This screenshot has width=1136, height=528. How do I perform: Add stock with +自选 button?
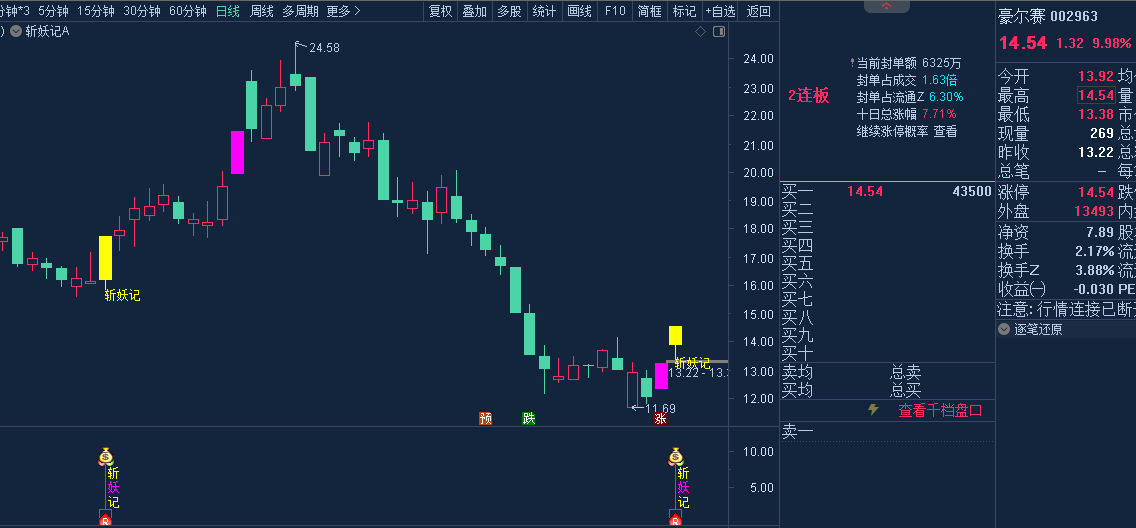721,11
